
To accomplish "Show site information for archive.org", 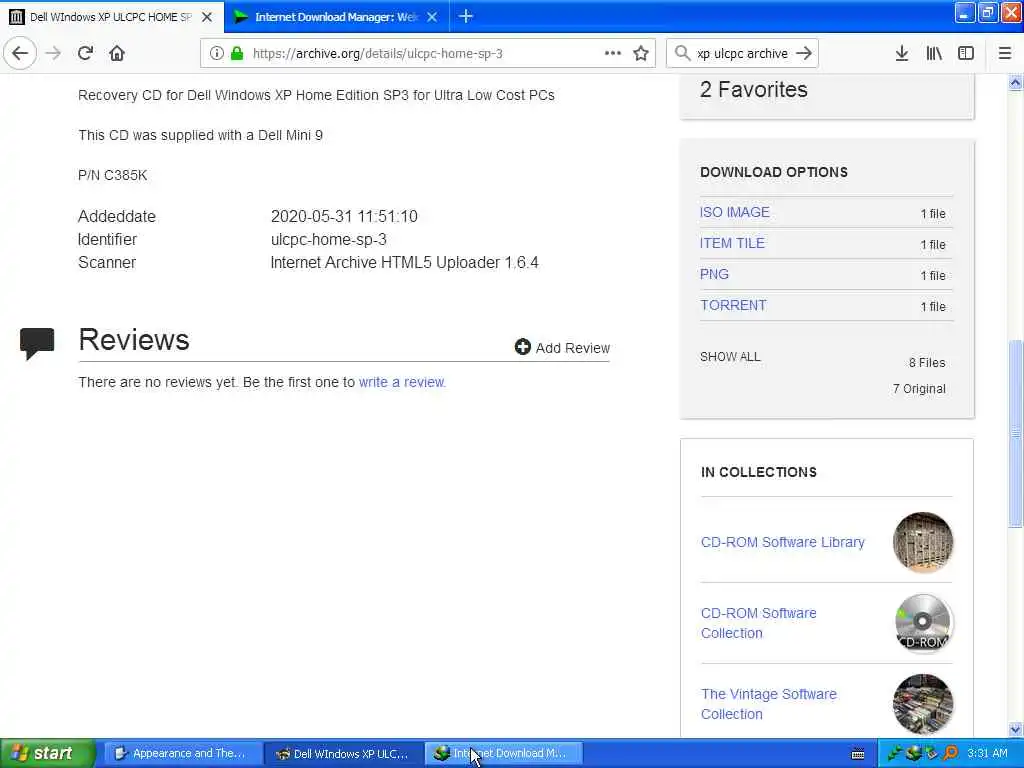I will click(x=217, y=54).
